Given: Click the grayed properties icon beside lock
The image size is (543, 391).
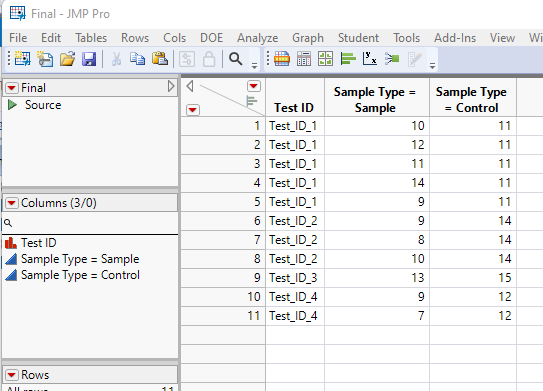Looking at the screenshot, I should (x=187, y=59).
